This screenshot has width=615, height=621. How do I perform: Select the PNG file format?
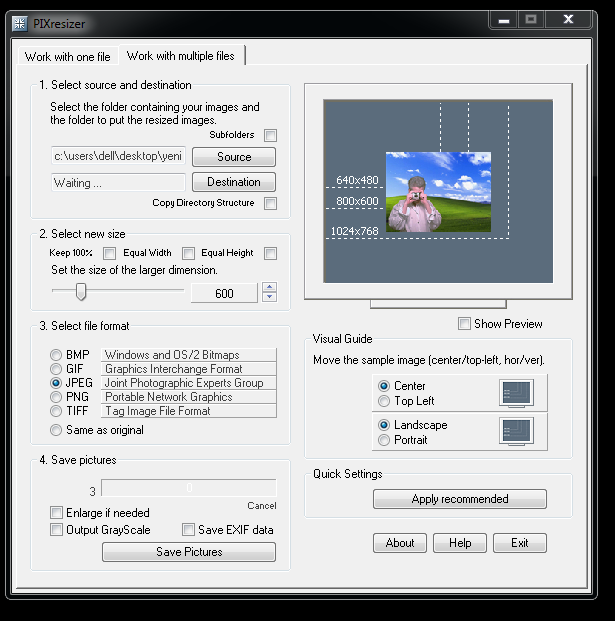pos(57,397)
